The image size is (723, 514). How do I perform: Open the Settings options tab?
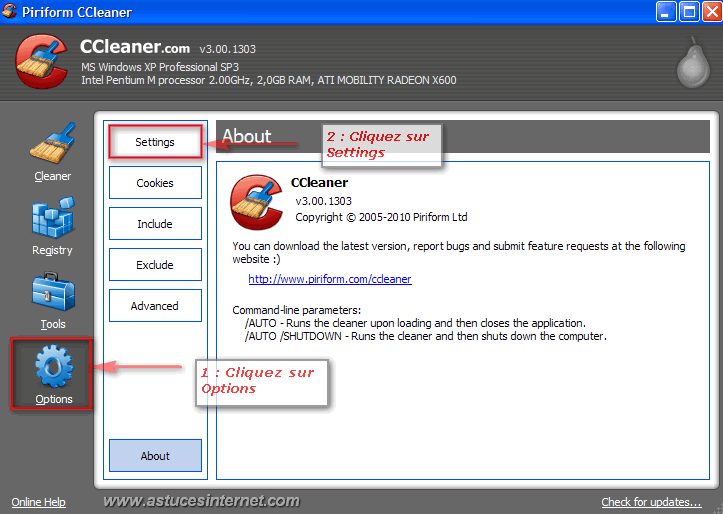155,142
